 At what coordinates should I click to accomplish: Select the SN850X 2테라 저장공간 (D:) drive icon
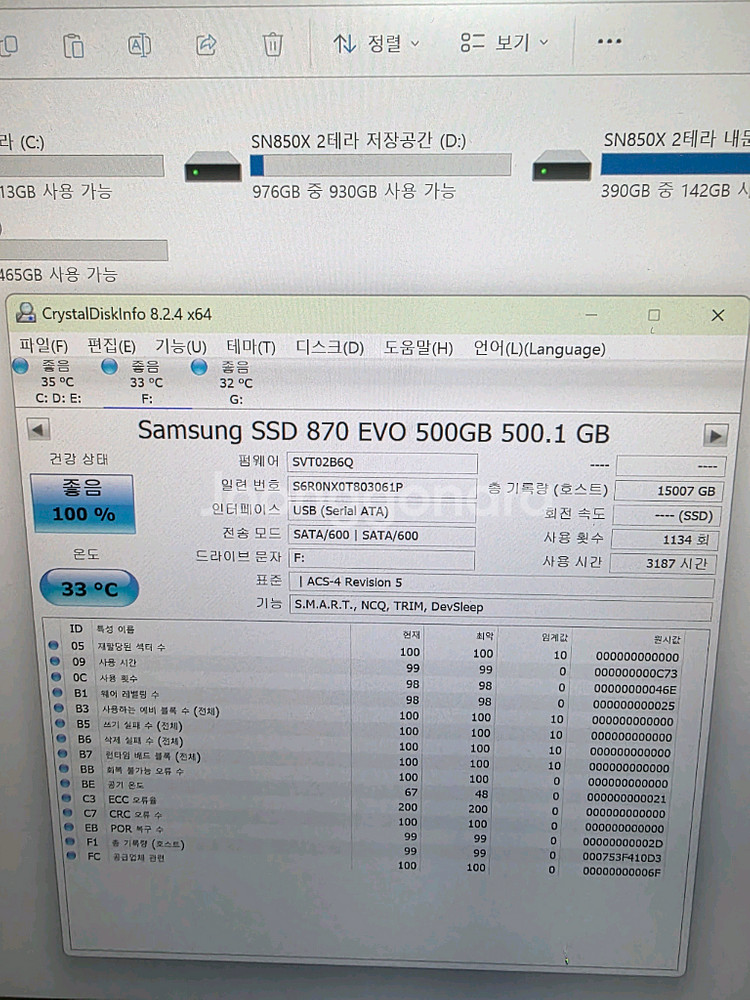pos(213,166)
